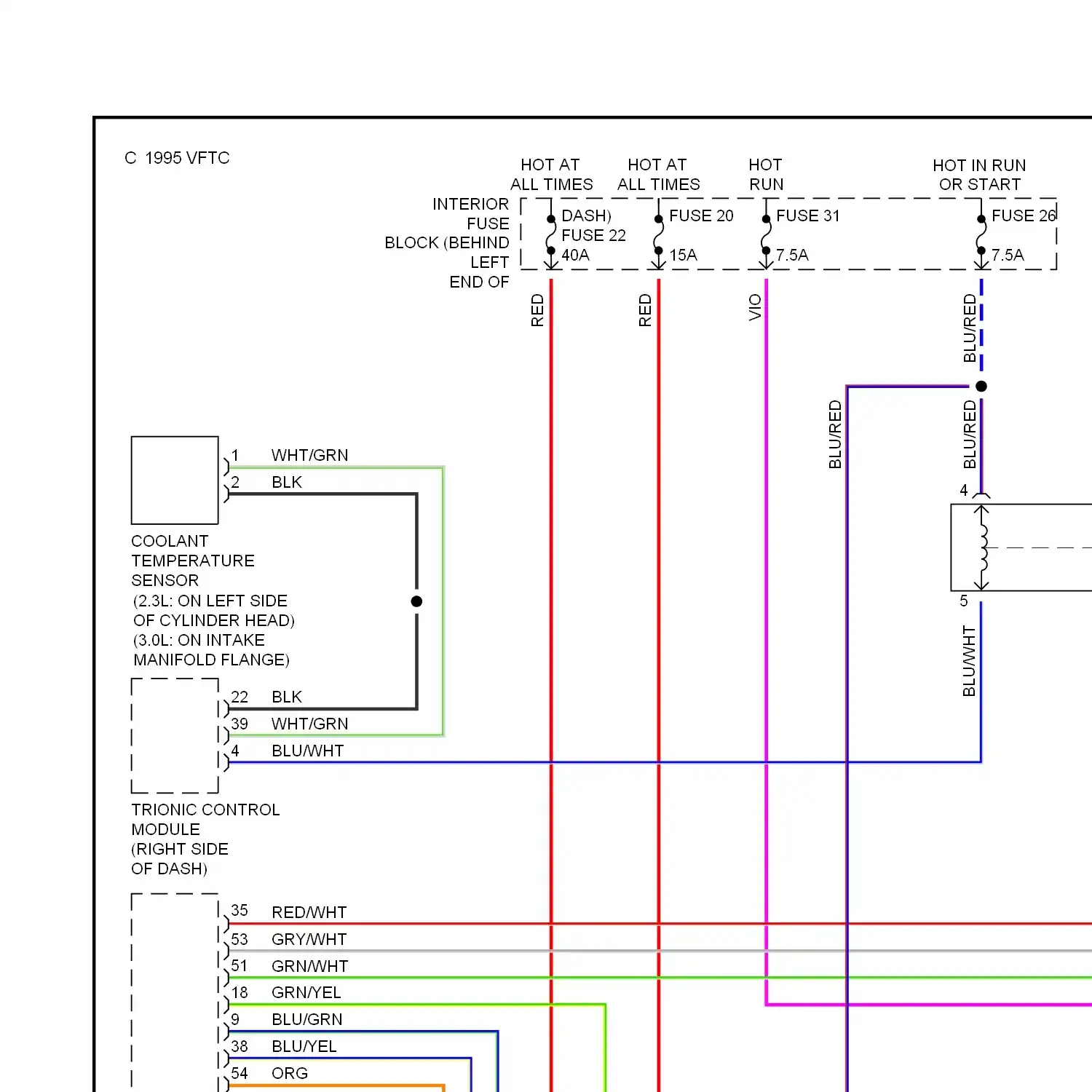Click the 'VIO' wire color label
This screenshot has height=1092, width=1092.
coord(755,307)
